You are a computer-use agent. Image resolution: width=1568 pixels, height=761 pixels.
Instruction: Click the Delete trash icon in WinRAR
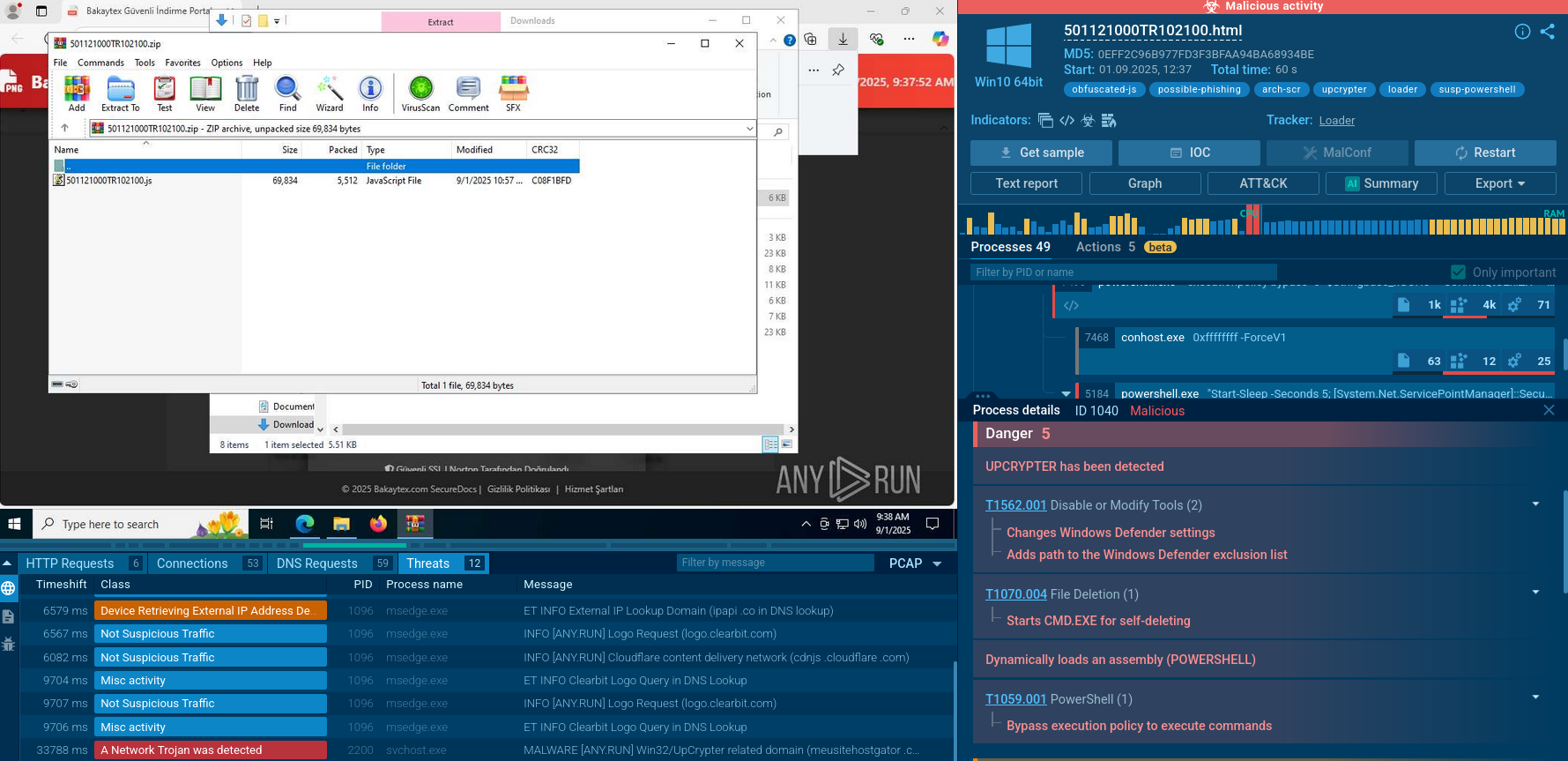[x=247, y=93]
